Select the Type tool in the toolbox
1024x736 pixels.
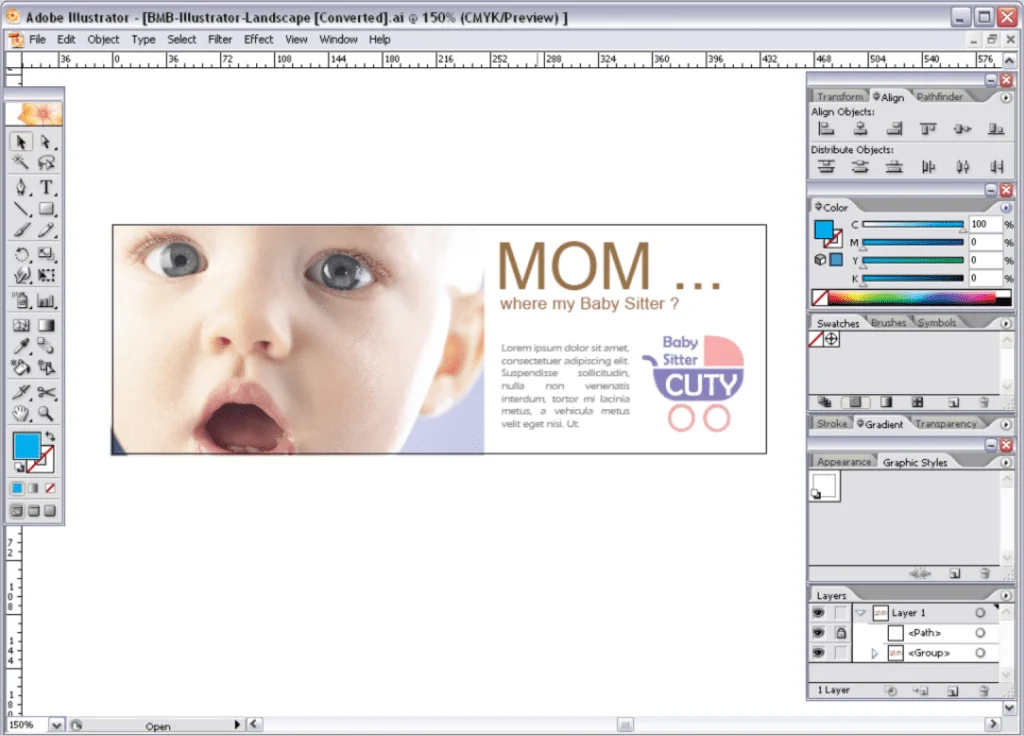tap(47, 187)
